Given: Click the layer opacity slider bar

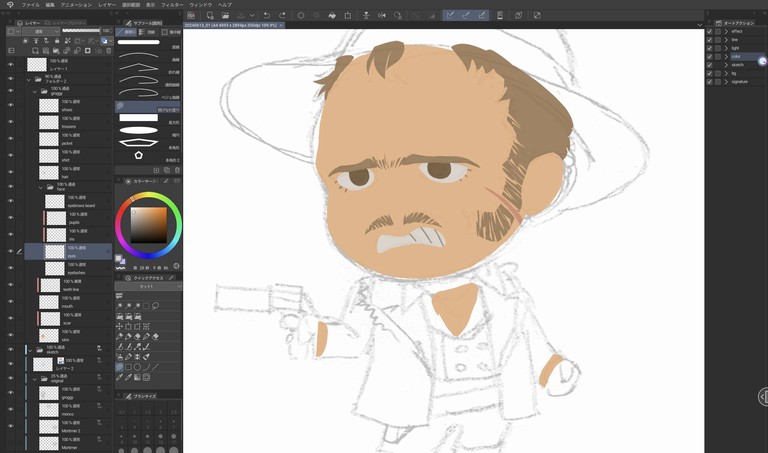Looking at the screenshot, I should coord(81,31).
